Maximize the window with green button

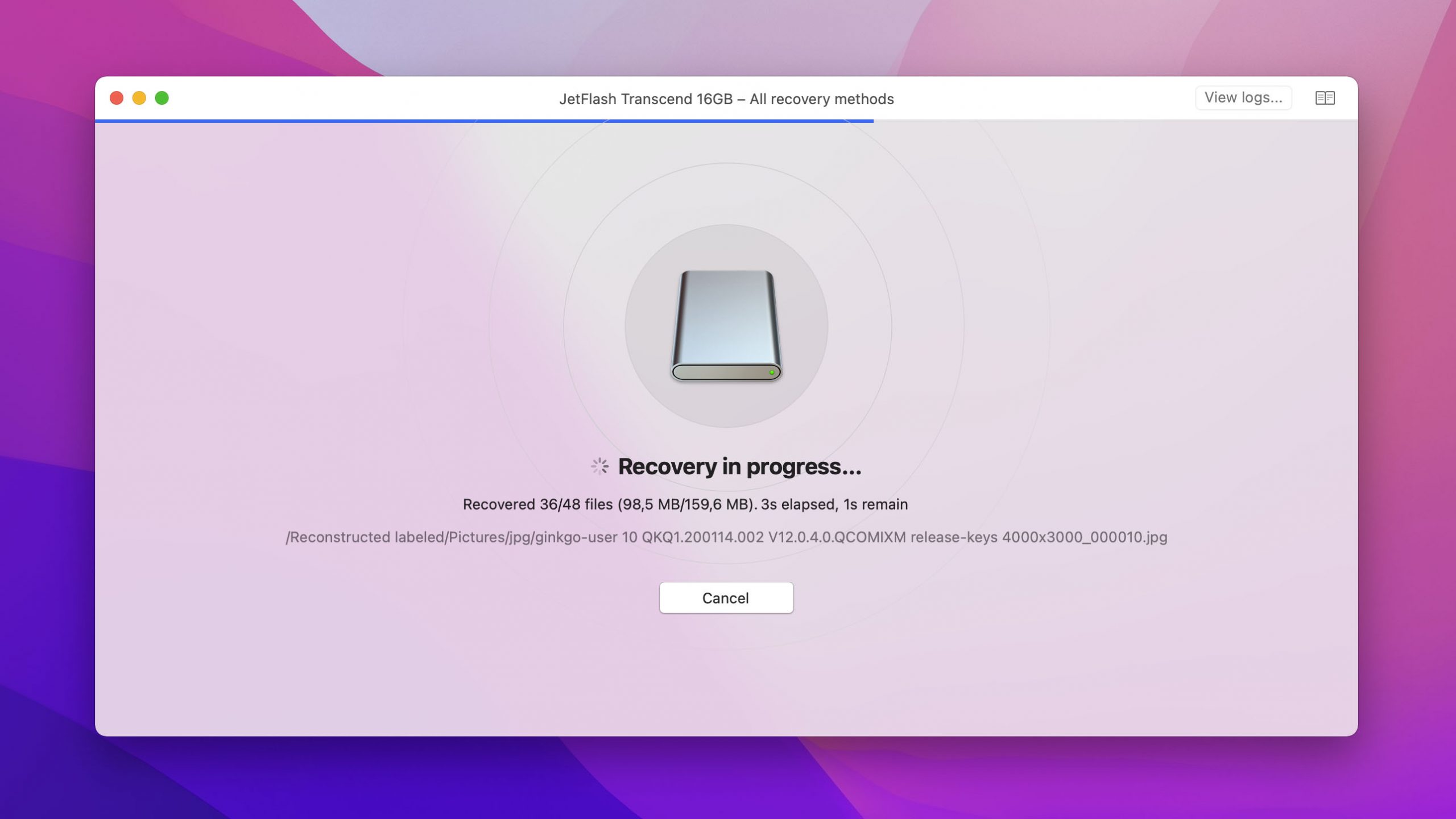point(162,98)
